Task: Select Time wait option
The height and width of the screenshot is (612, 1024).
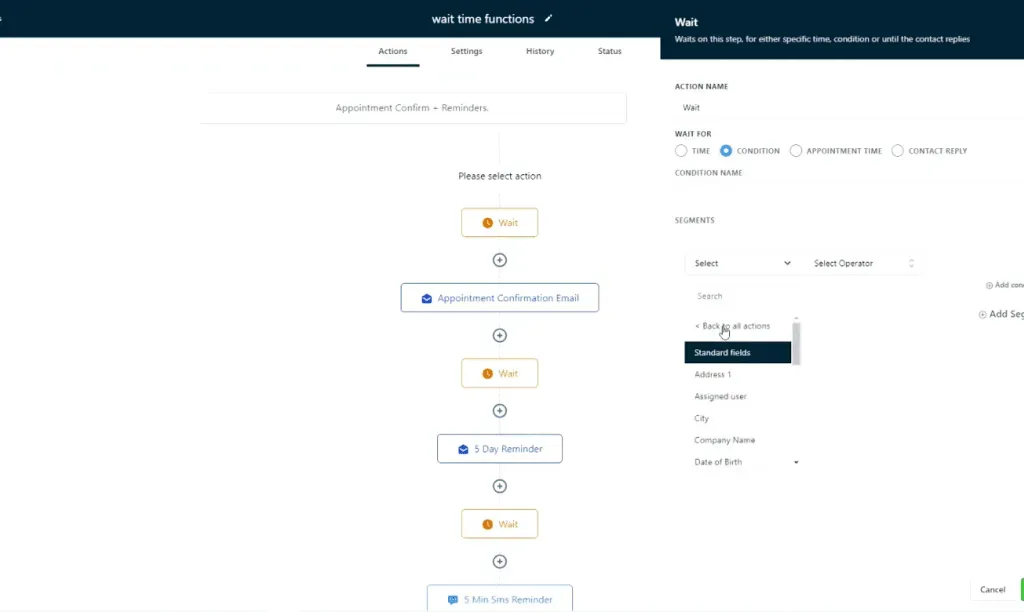Action: (681, 151)
